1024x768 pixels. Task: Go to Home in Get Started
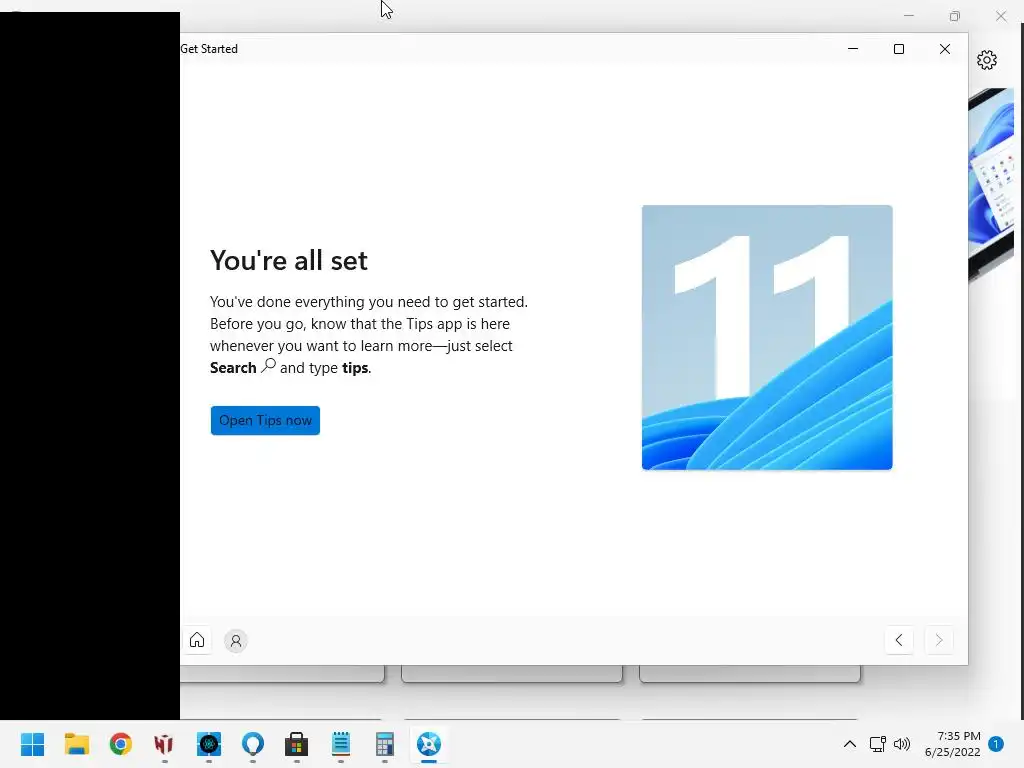pyautogui.click(x=197, y=640)
